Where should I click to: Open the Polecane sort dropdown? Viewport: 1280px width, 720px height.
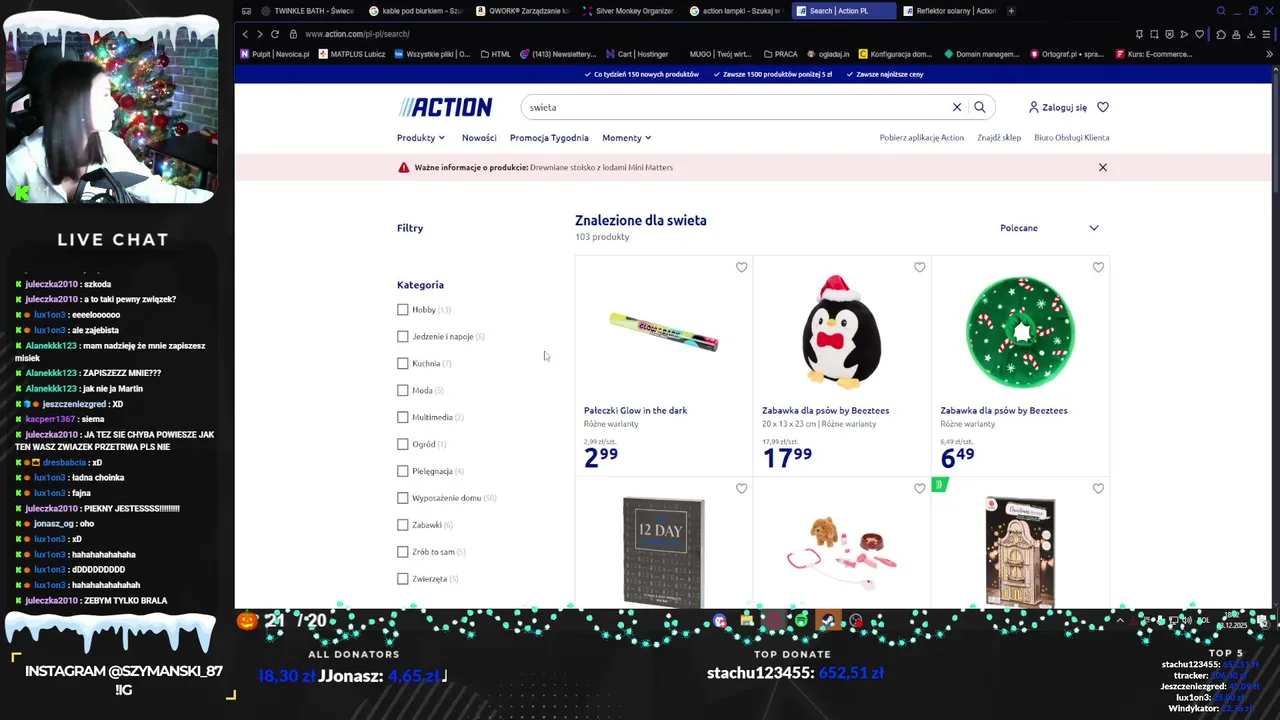tap(1049, 228)
